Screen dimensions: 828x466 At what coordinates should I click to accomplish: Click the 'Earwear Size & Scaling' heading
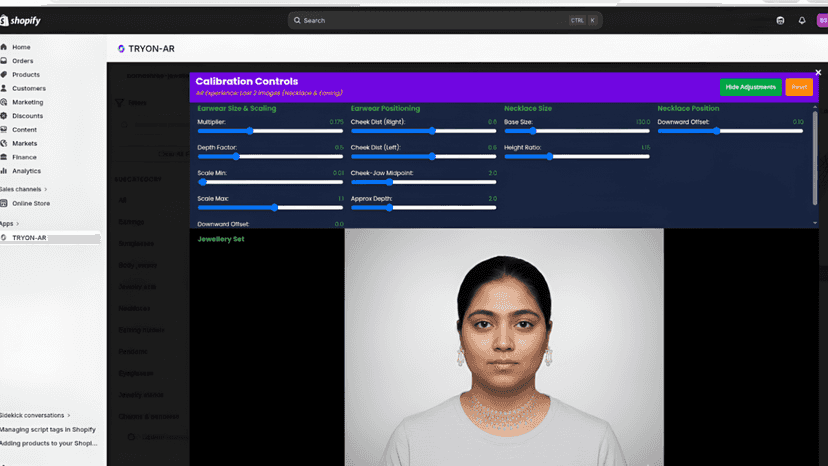[237, 108]
